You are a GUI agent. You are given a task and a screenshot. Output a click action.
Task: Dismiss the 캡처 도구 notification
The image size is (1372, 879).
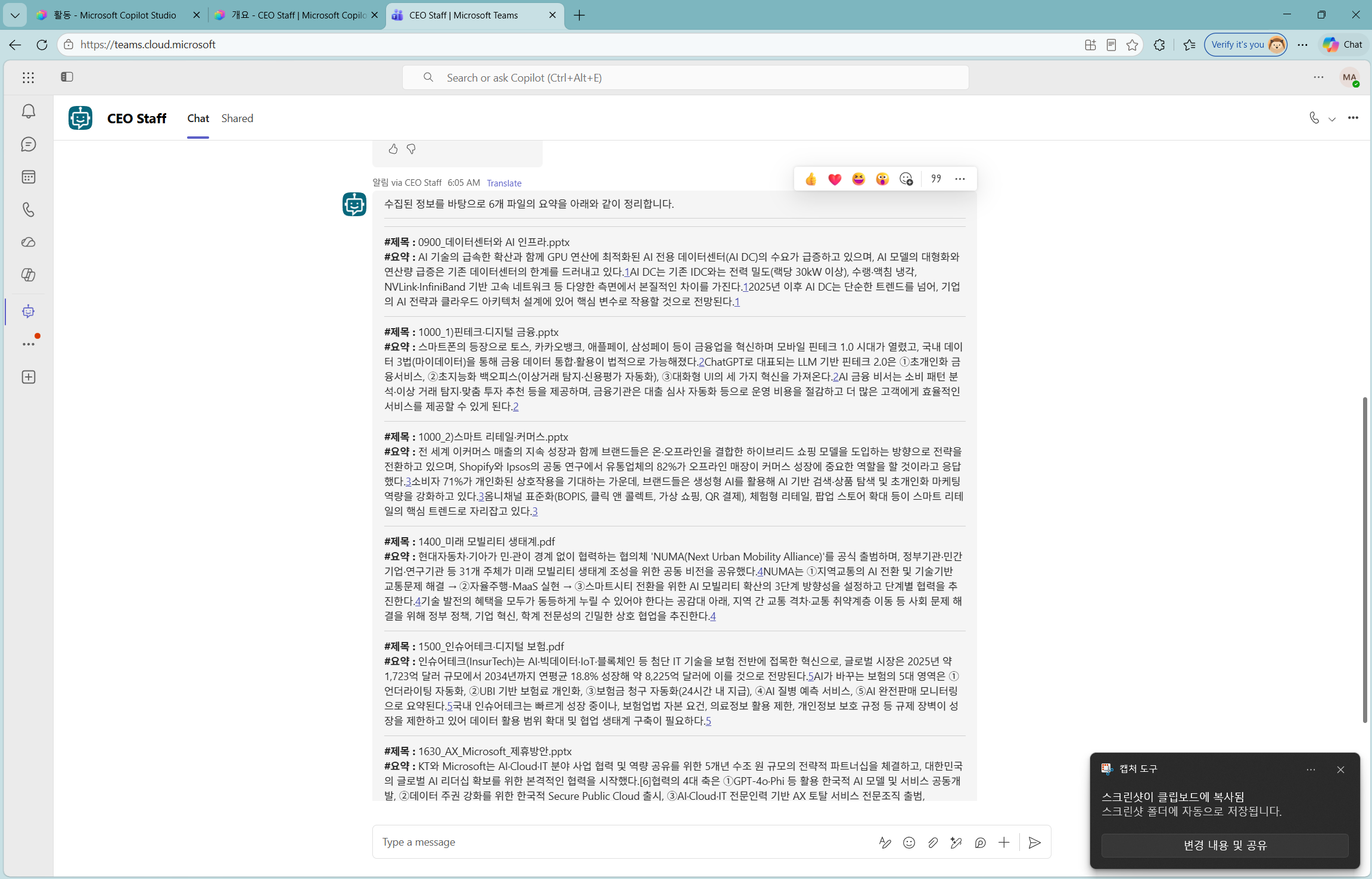click(x=1340, y=769)
